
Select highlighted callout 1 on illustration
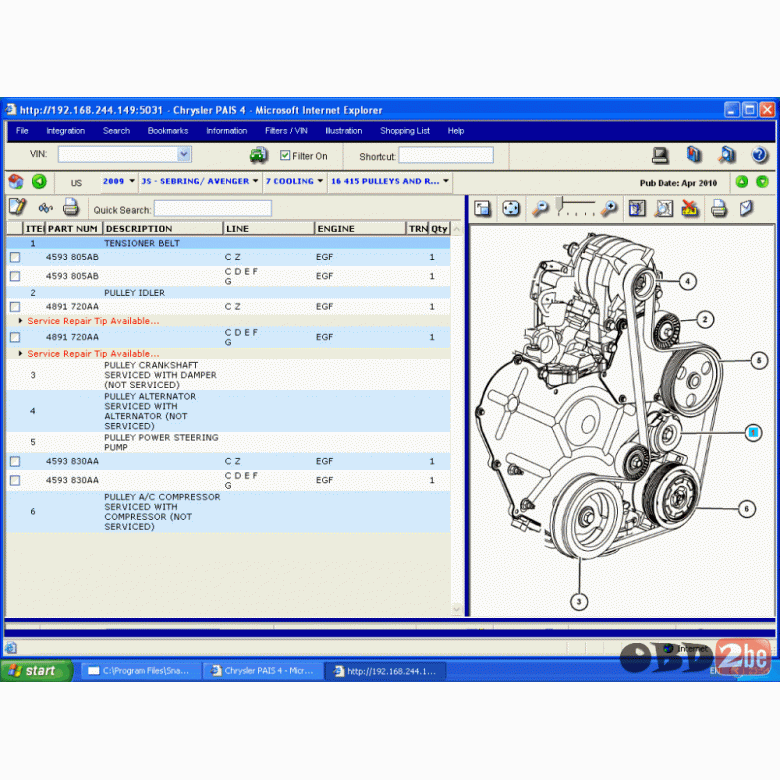coord(753,433)
